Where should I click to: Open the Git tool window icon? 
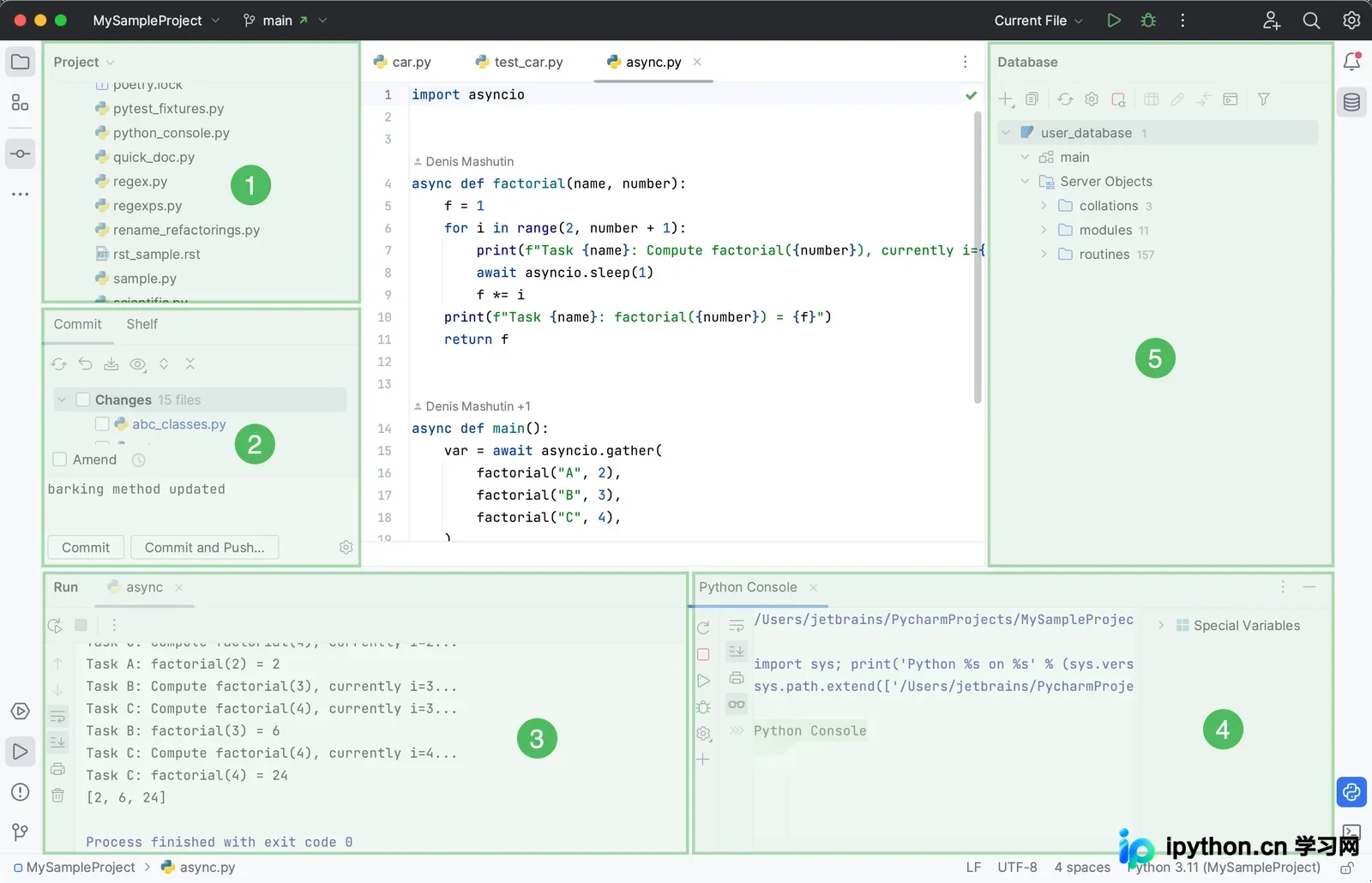click(21, 832)
